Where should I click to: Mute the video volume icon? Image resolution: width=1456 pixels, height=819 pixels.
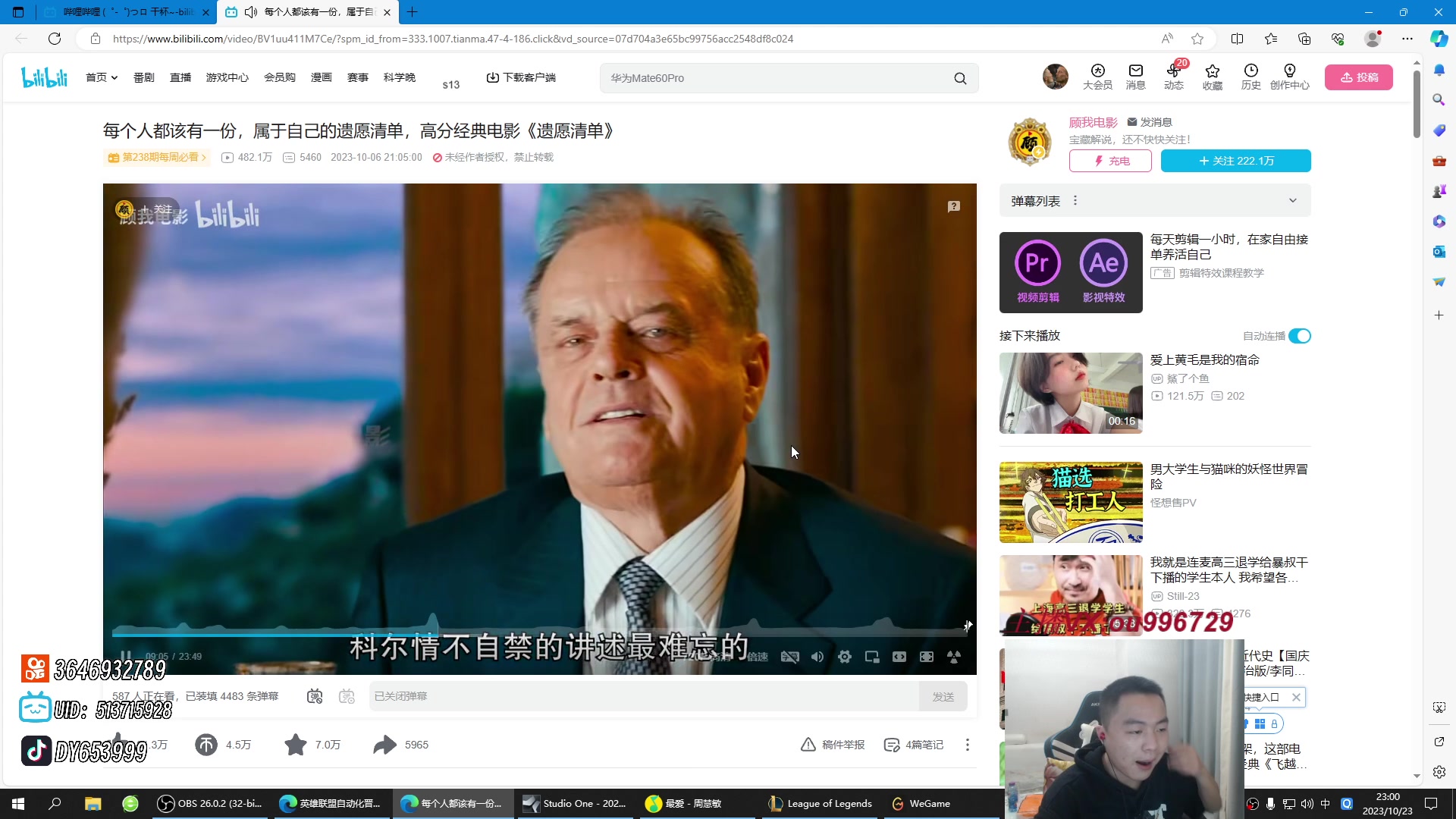tap(817, 657)
